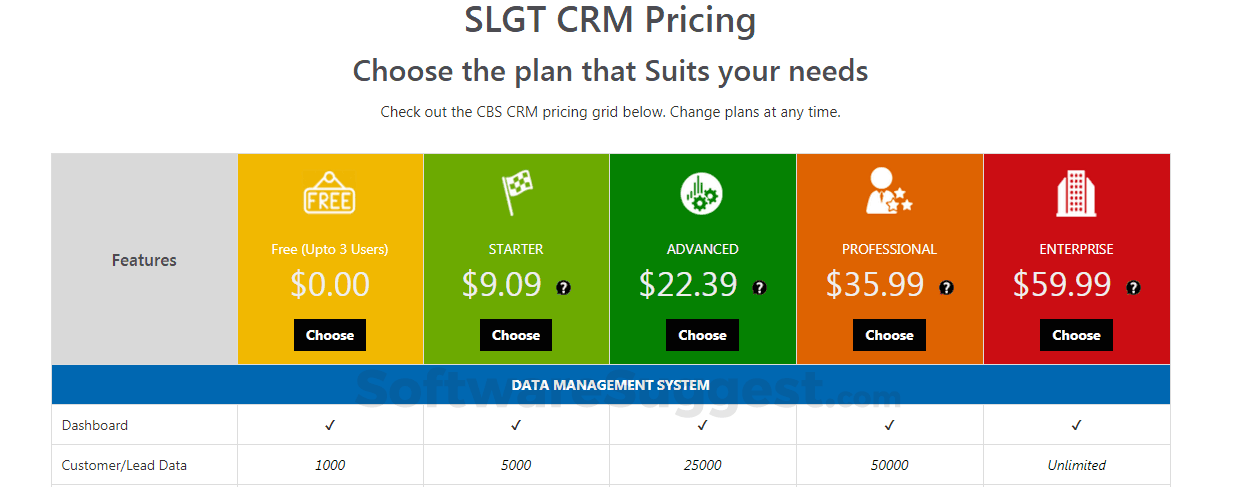Click the $0.00 Free plan price
The height and width of the screenshot is (487, 1256).
click(330, 285)
